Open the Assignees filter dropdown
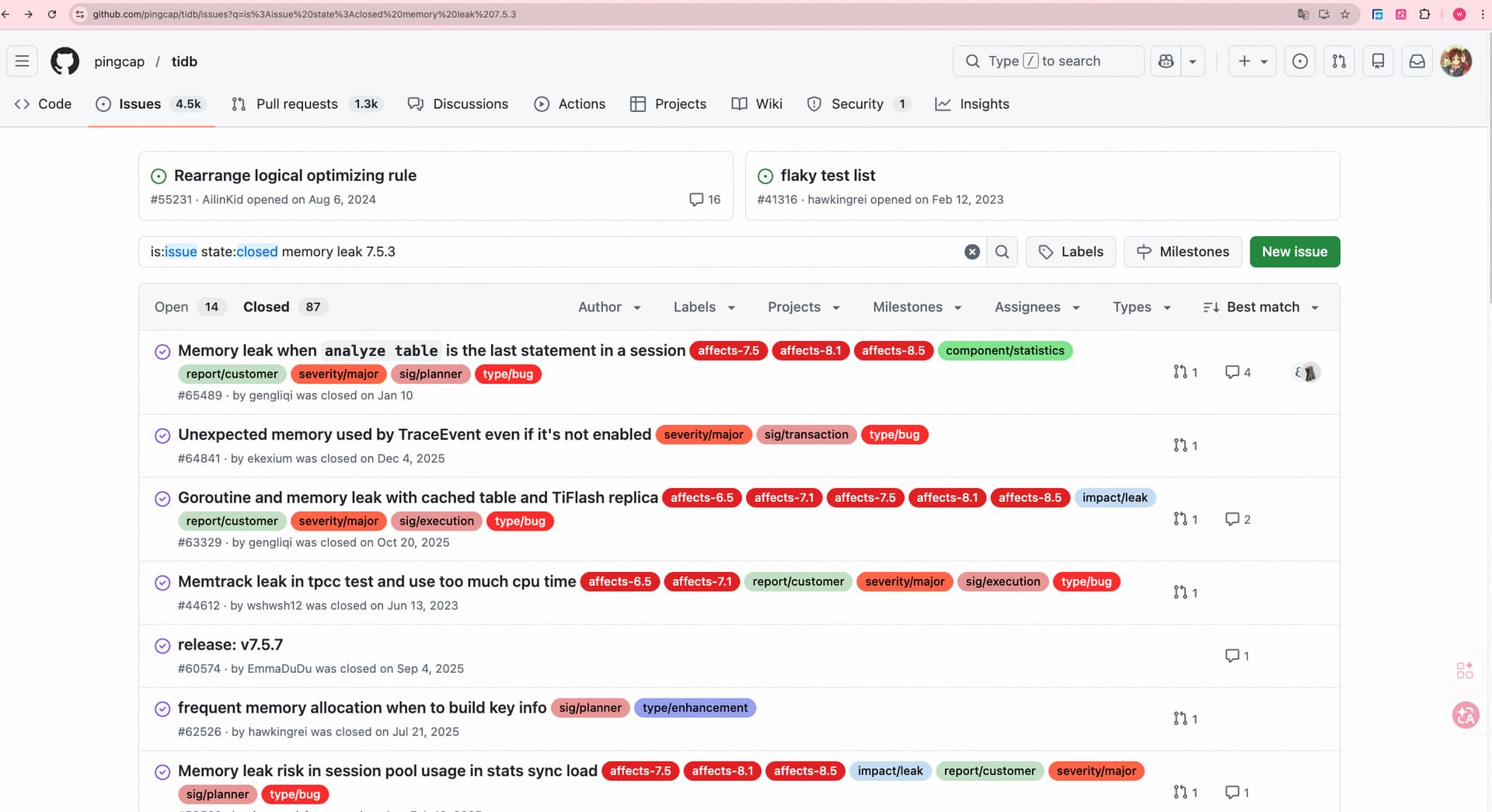Screen dimensions: 1492x812 pos(1037,307)
